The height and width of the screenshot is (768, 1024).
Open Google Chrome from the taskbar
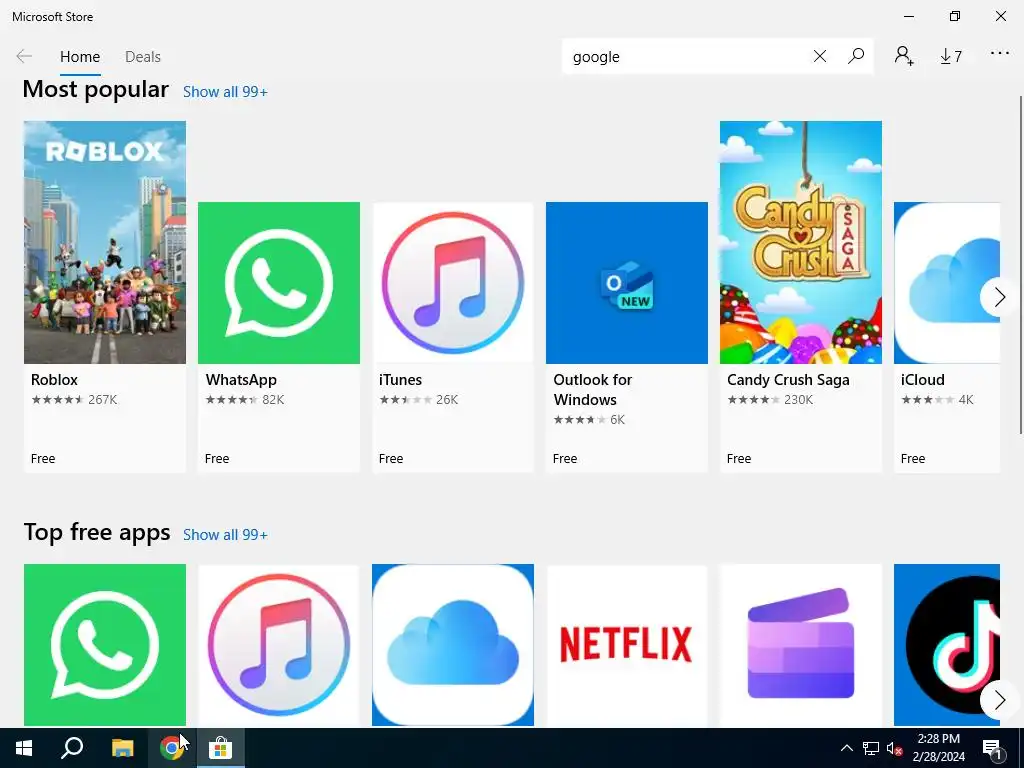pos(171,748)
